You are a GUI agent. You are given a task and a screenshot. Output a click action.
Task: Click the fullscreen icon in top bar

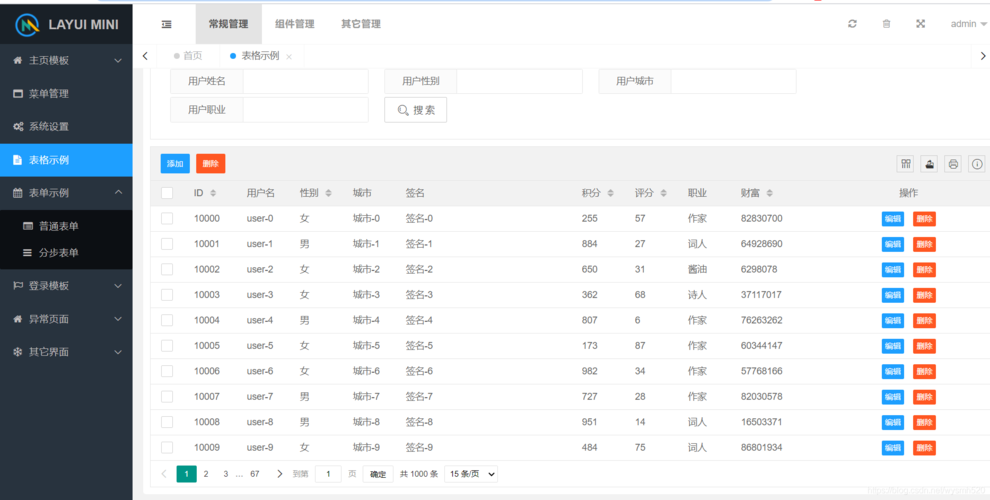(x=921, y=24)
